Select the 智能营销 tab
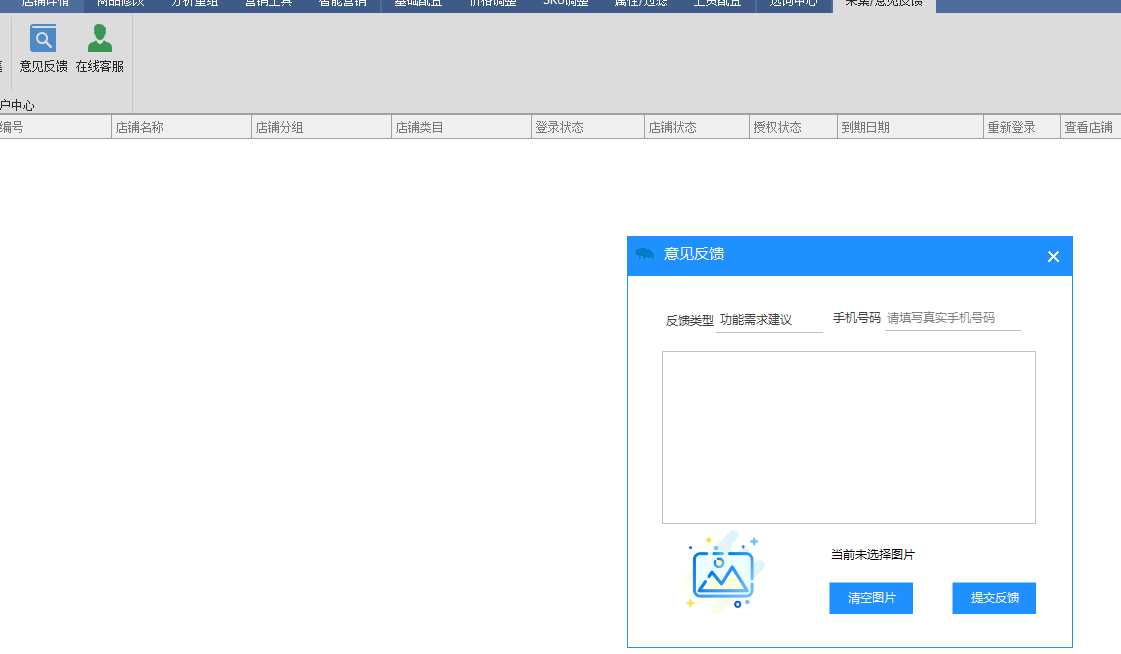Viewport: 1121px width, 654px height. (342, 4)
